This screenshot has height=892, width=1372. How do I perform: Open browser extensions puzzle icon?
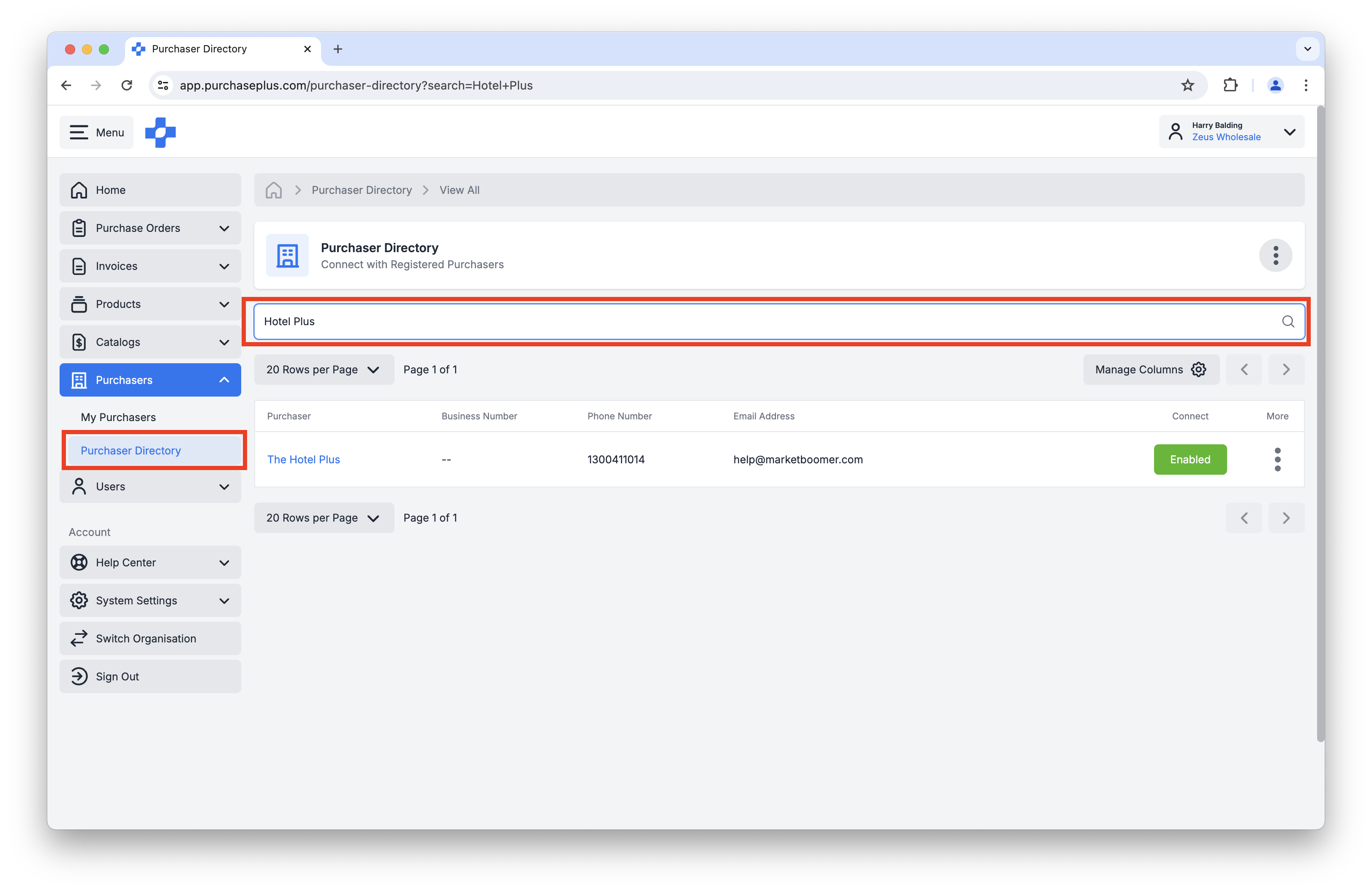coord(1230,85)
